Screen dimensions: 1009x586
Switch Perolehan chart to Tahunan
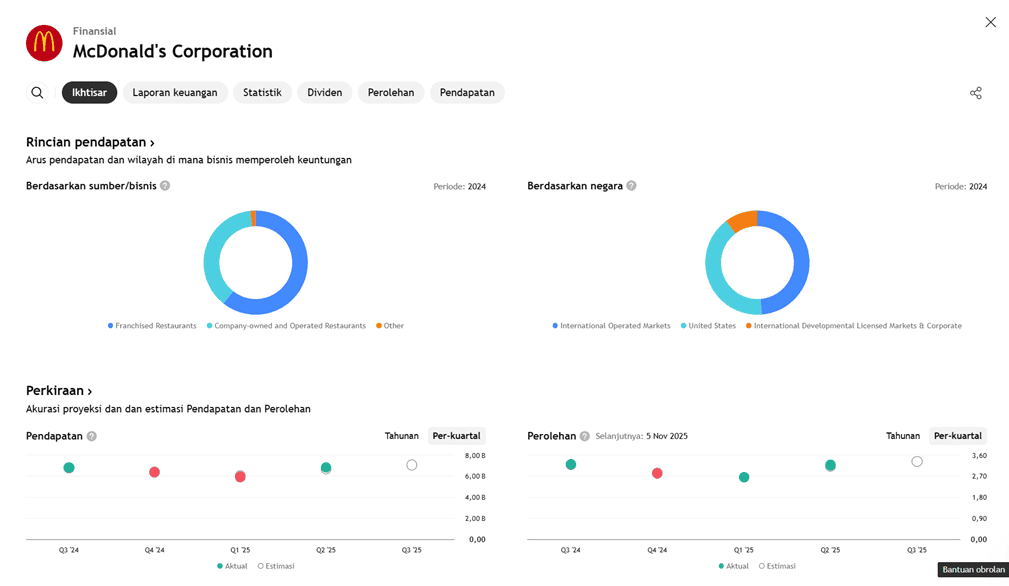(902, 436)
